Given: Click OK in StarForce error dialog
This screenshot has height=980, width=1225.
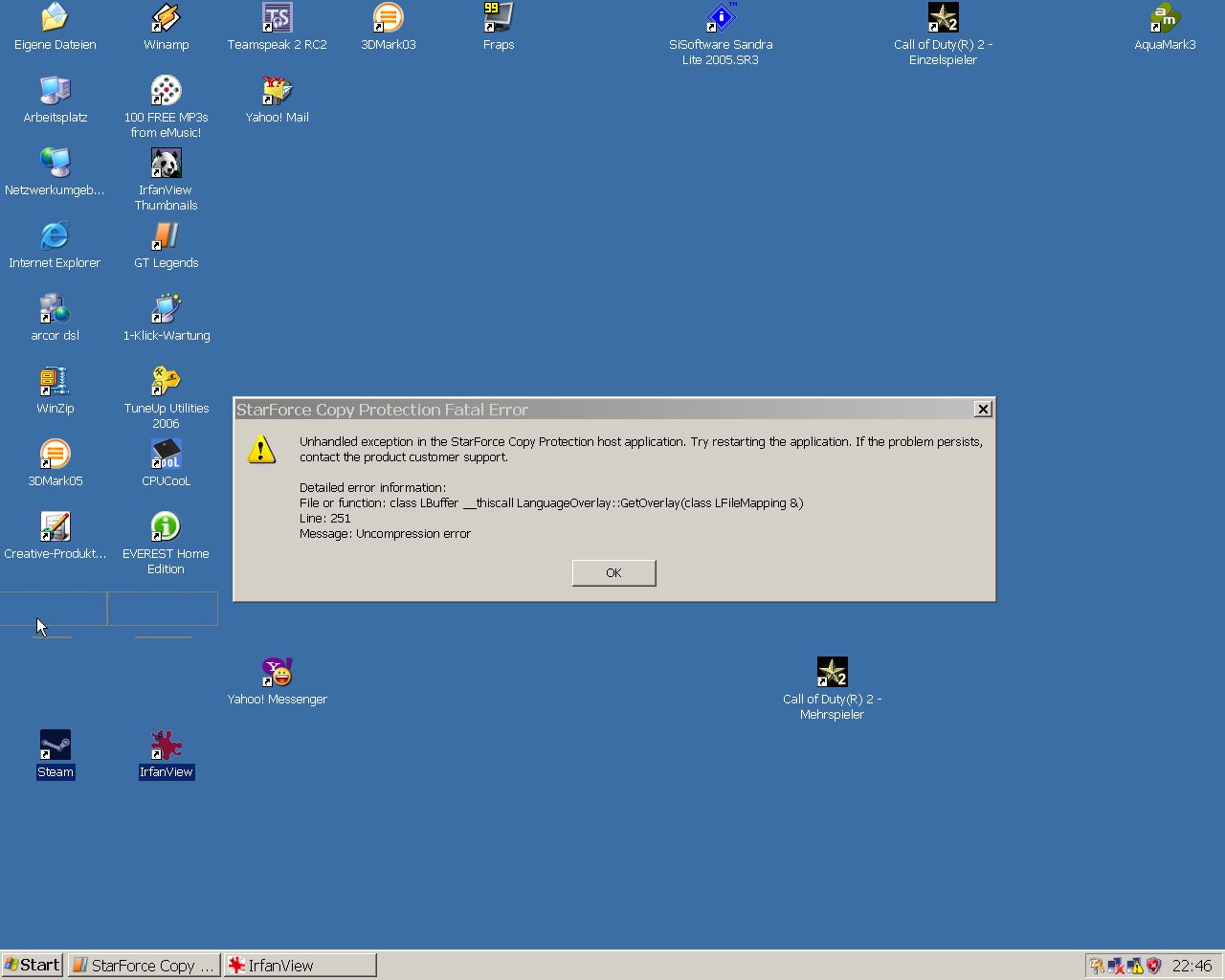Looking at the screenshot, I should pos(613,572).
